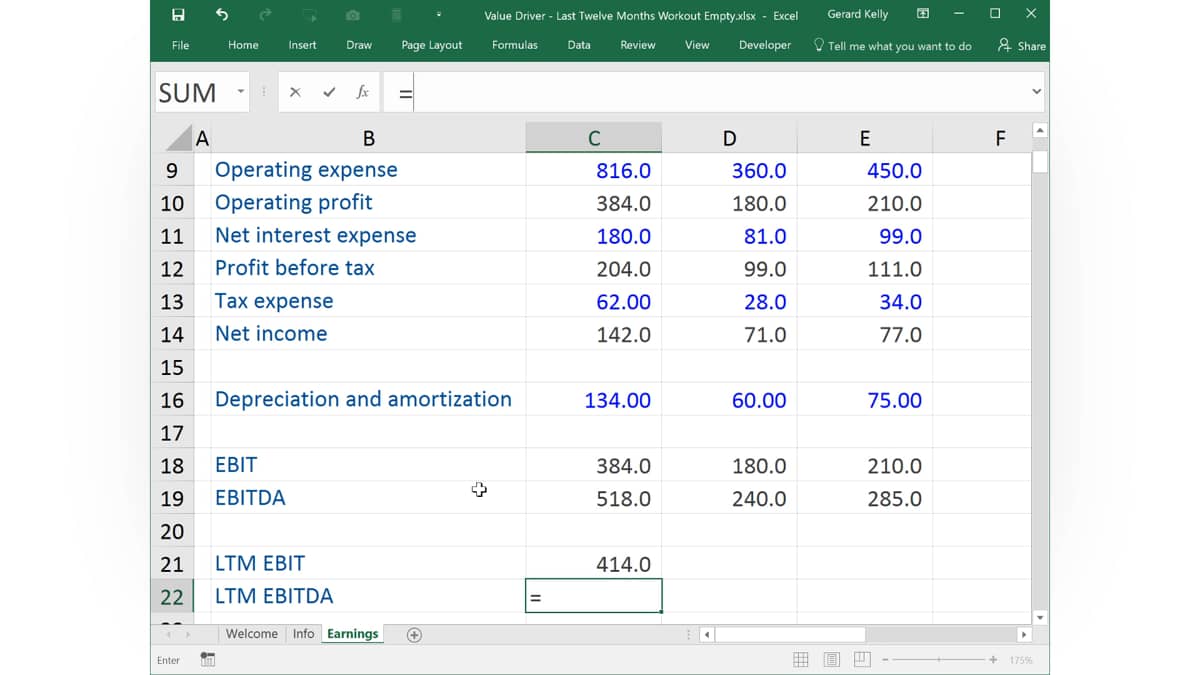Screen dimensions: 1200x675
Task: Click previous sheet navigation arrow
Action: 168,635
